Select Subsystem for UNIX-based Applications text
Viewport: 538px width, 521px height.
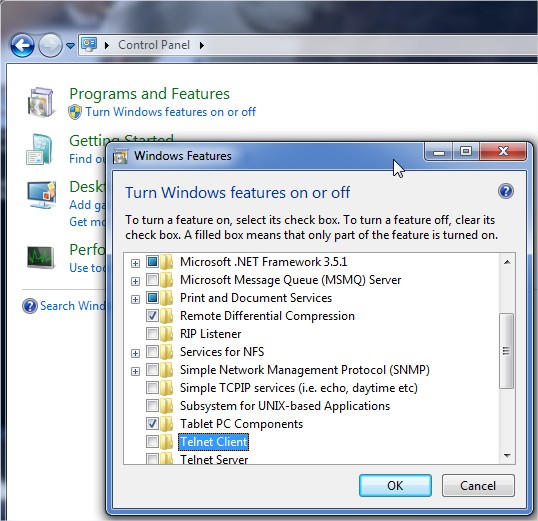click(285, 406)
